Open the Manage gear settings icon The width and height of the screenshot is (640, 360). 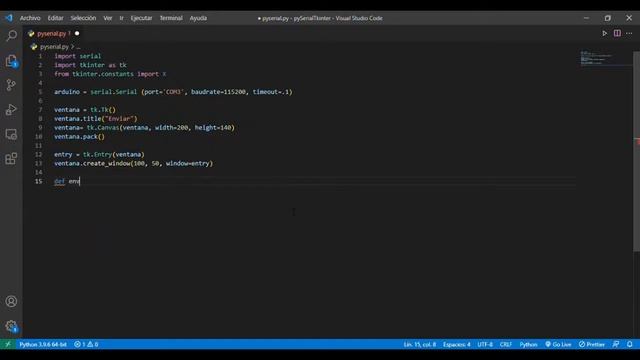pos(11,326)
